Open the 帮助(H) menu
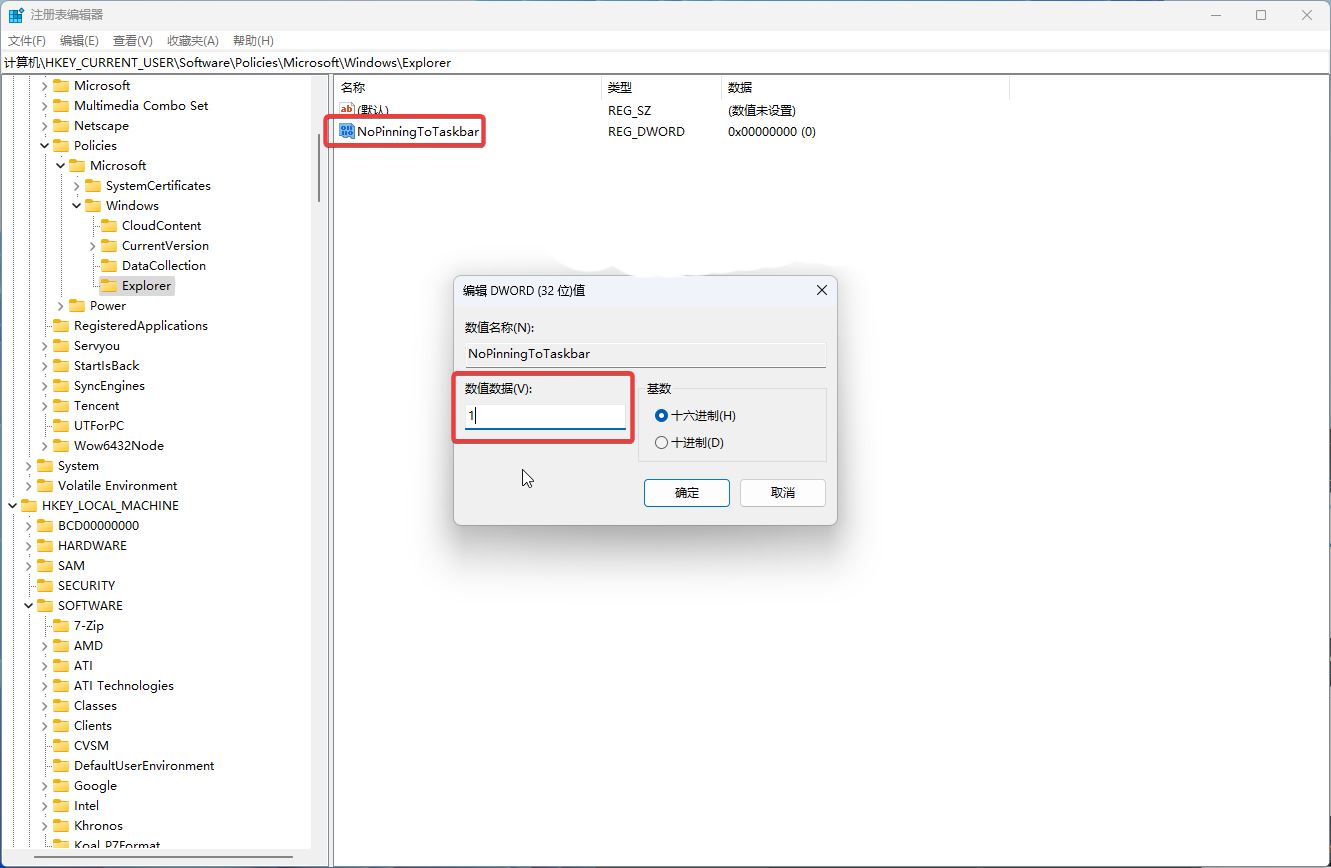Viewport: 1331px width, 868px height. (x=253, y=40)
